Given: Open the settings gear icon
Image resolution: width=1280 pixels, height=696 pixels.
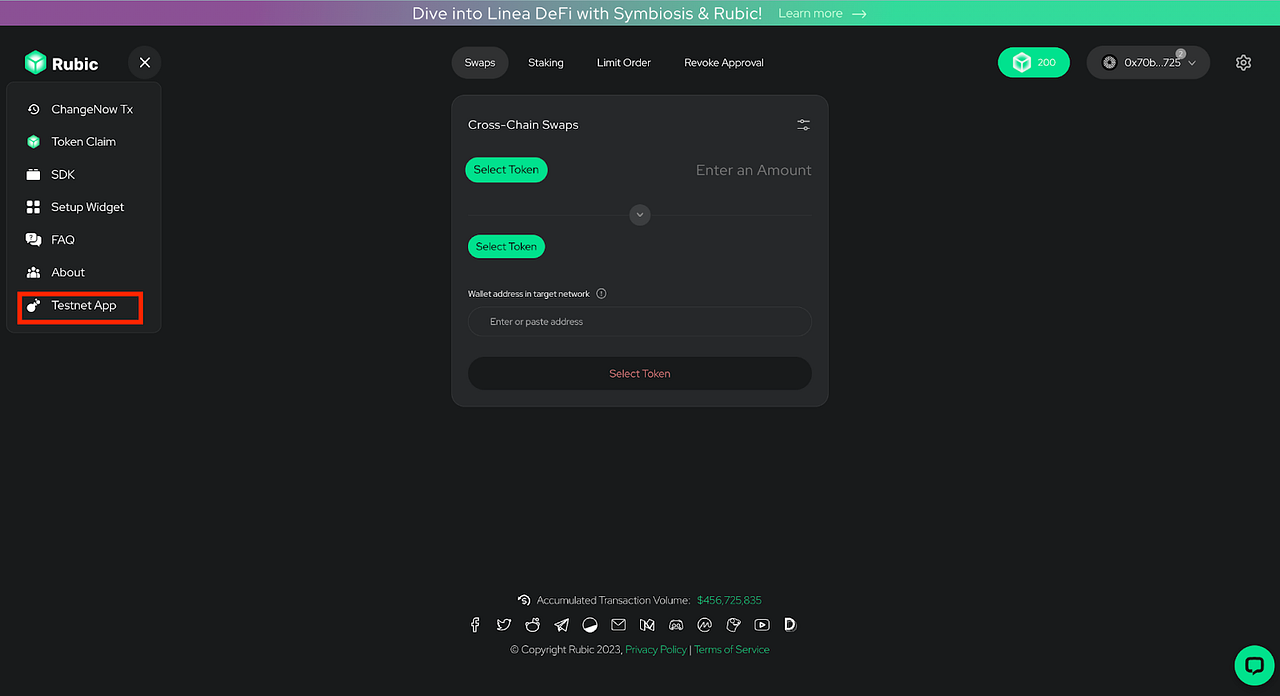Looking at the screenshot, I should click(1243, 62).
